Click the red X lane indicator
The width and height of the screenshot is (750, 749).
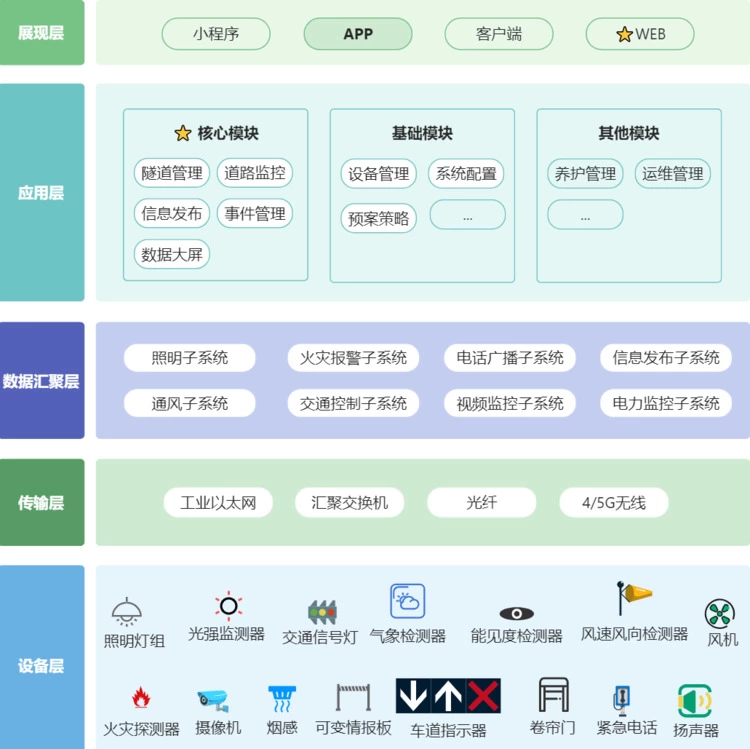pyautogui.click(x=483, y=696)
